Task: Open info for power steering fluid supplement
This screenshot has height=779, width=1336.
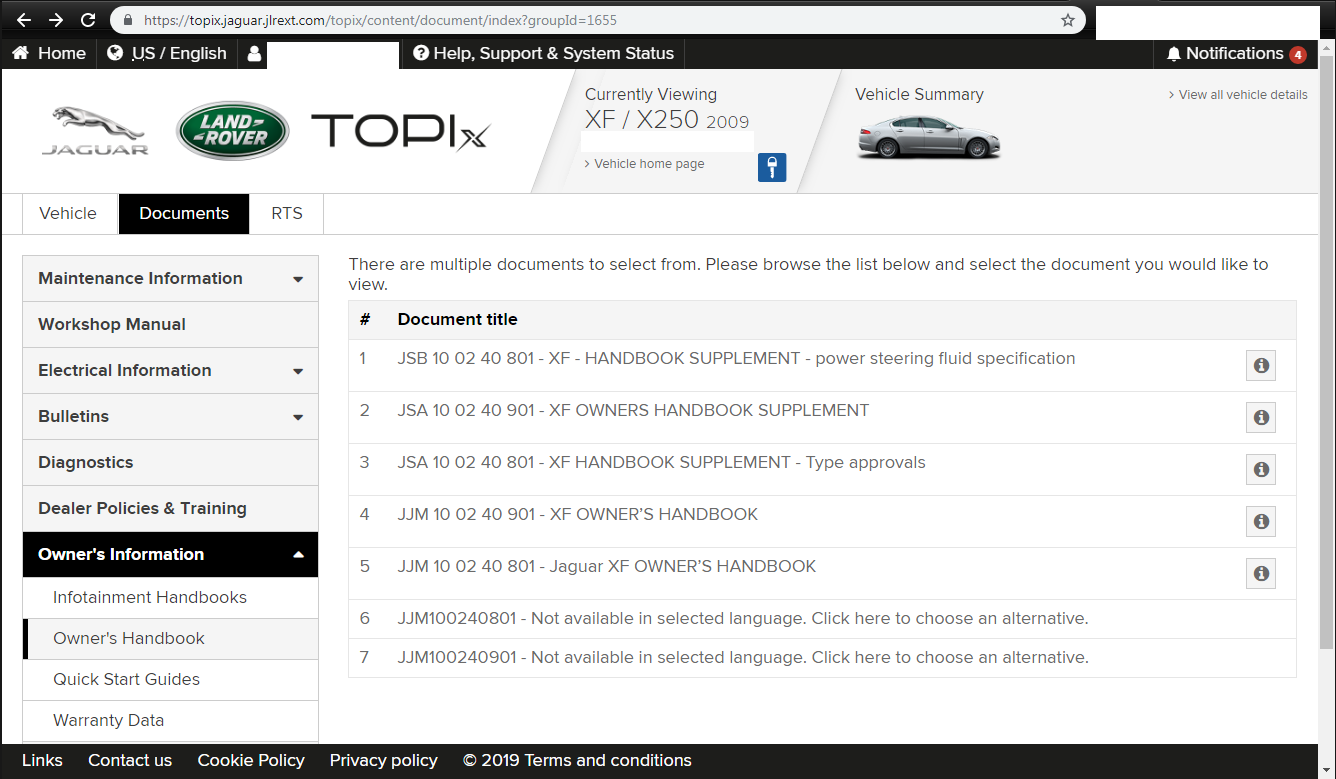Action: pos(1260,366)
